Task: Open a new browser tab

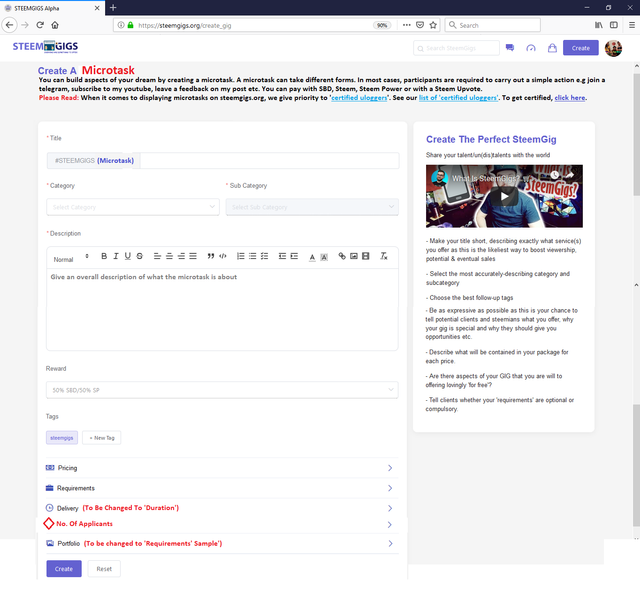Action: (113, 7)
